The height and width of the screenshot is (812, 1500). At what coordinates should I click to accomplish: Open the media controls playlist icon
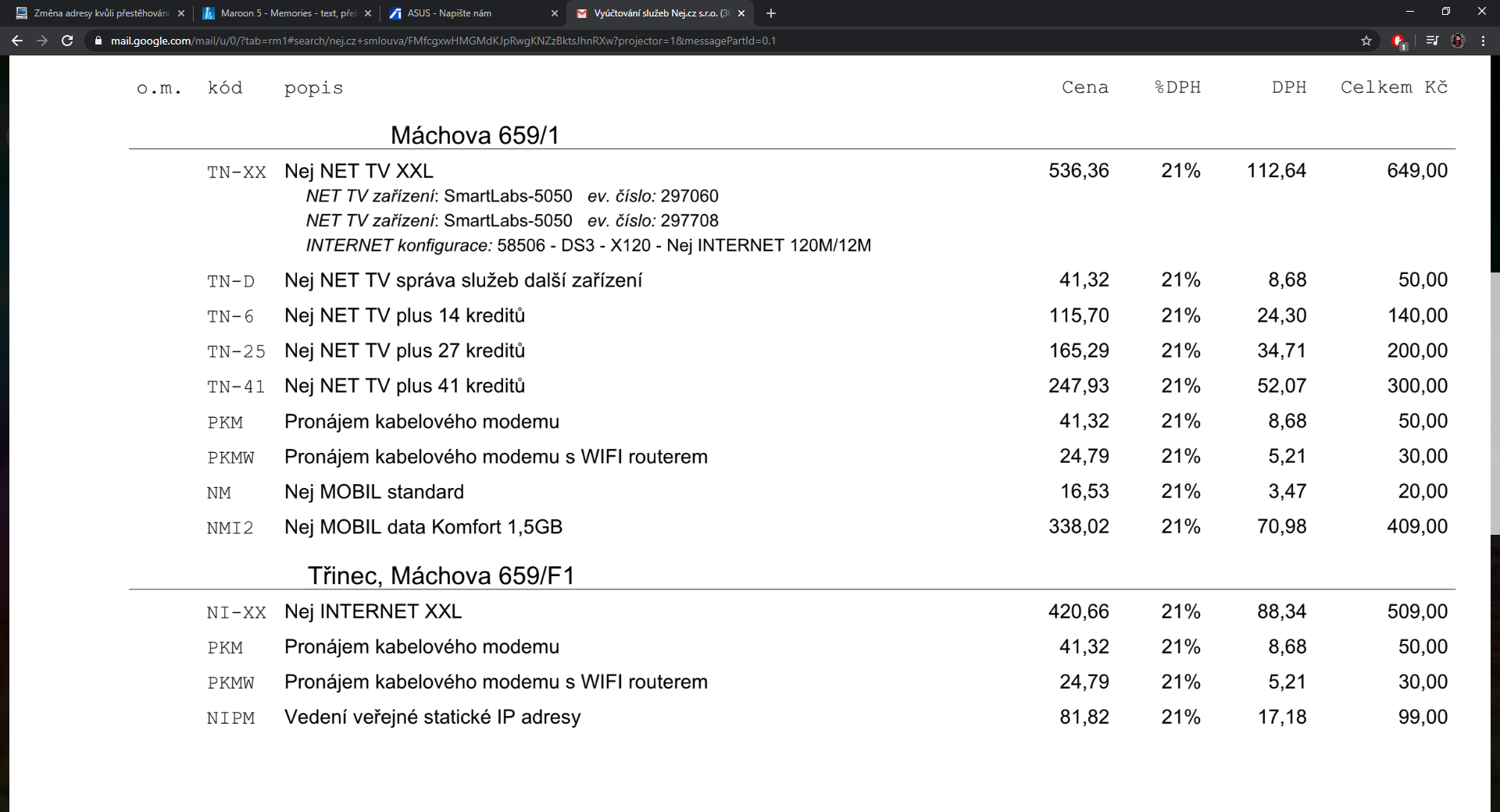coord(1432,41)
